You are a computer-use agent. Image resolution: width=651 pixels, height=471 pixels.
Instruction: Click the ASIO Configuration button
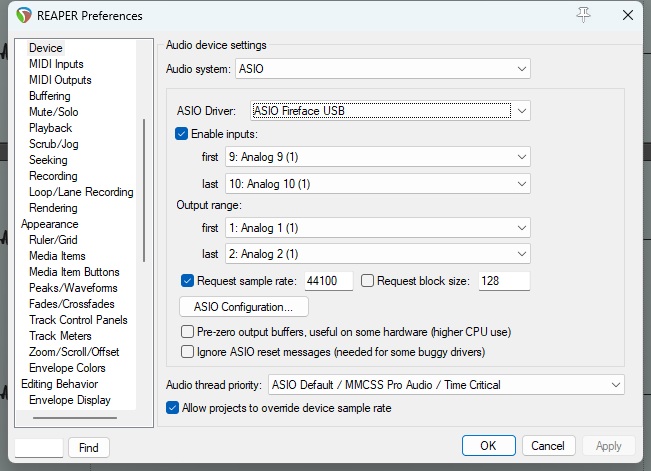tap(244, 306)
